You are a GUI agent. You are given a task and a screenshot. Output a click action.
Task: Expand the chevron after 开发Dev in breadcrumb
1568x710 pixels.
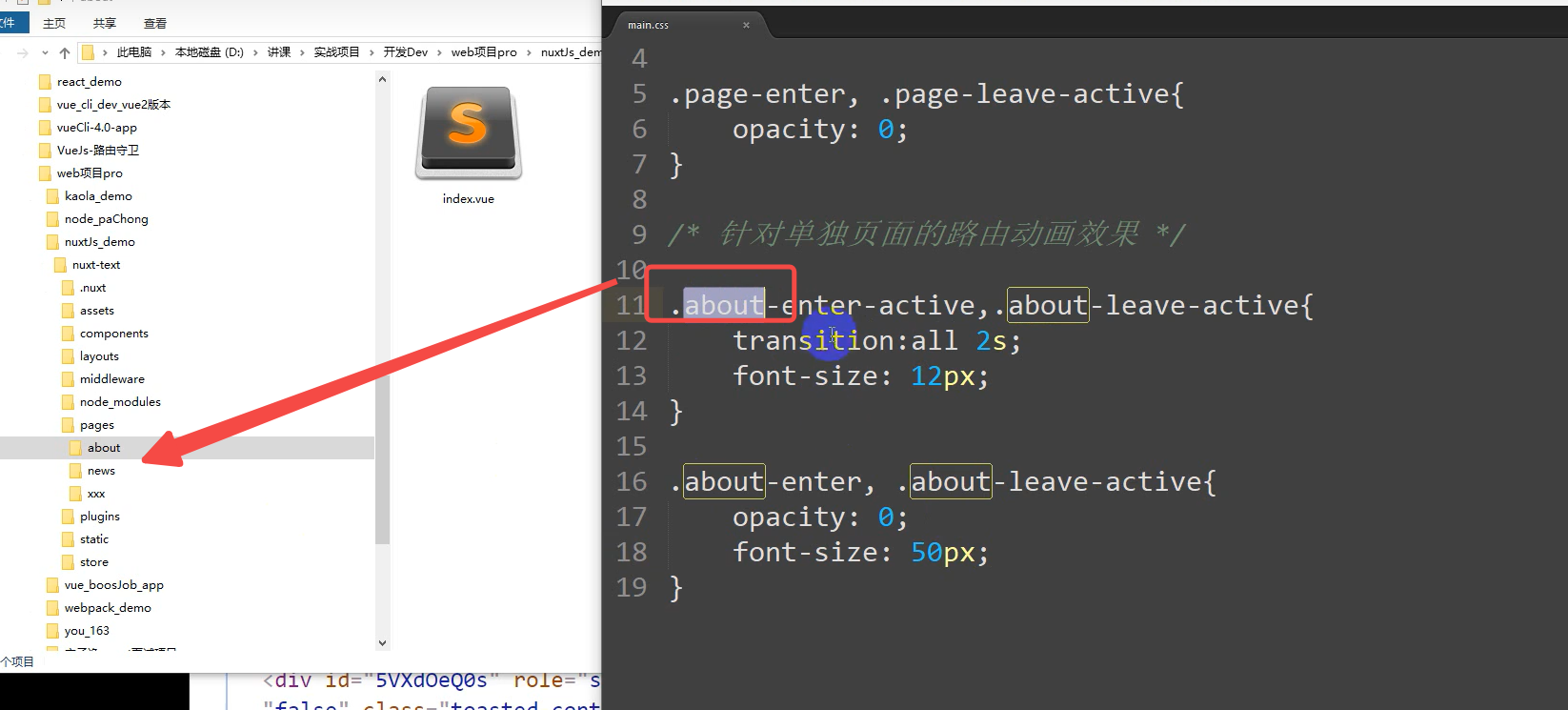pos(439,52)
